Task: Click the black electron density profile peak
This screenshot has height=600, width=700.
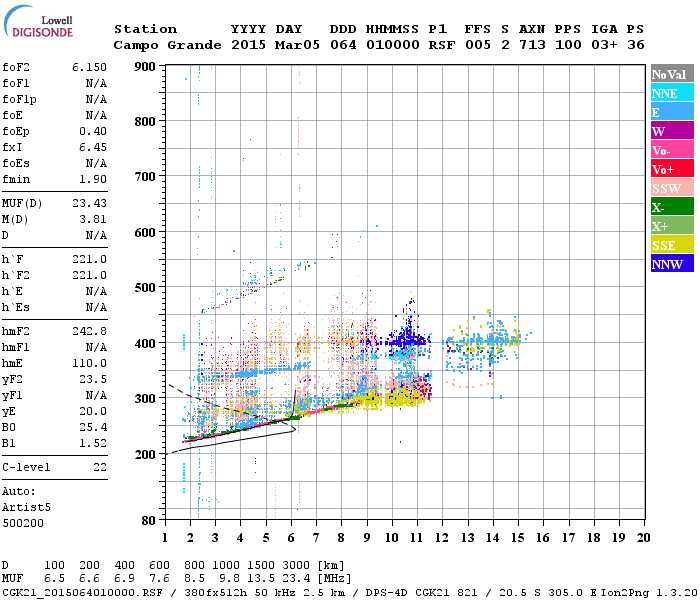Action: (x=294, y=430)
